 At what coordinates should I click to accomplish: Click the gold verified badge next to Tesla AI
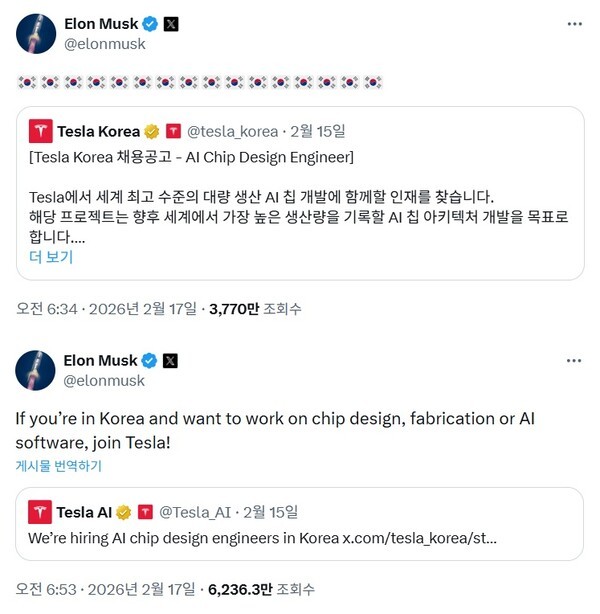point(124,512)
